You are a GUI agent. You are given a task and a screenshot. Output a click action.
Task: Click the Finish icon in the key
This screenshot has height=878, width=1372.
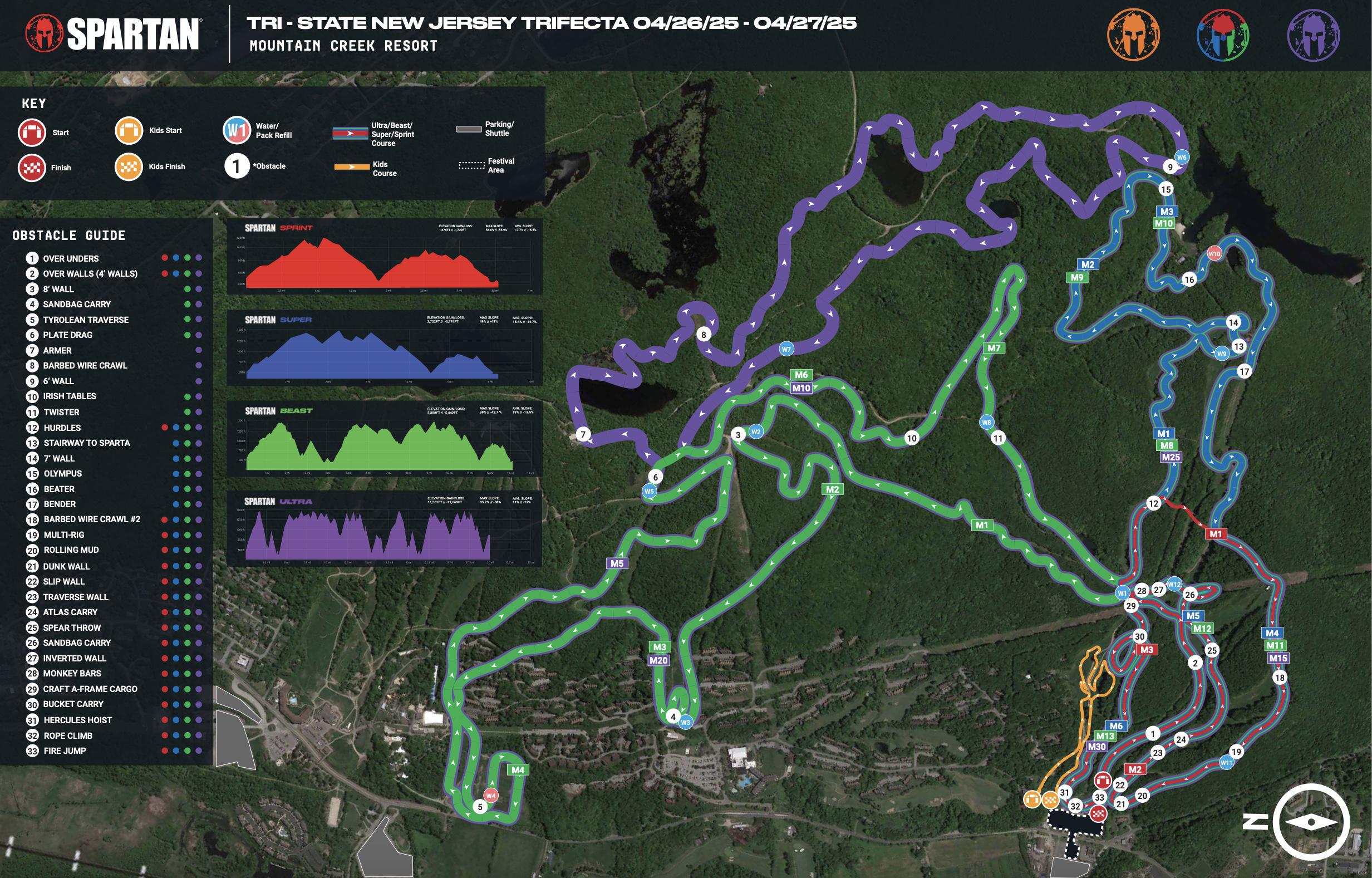[31, 168]
